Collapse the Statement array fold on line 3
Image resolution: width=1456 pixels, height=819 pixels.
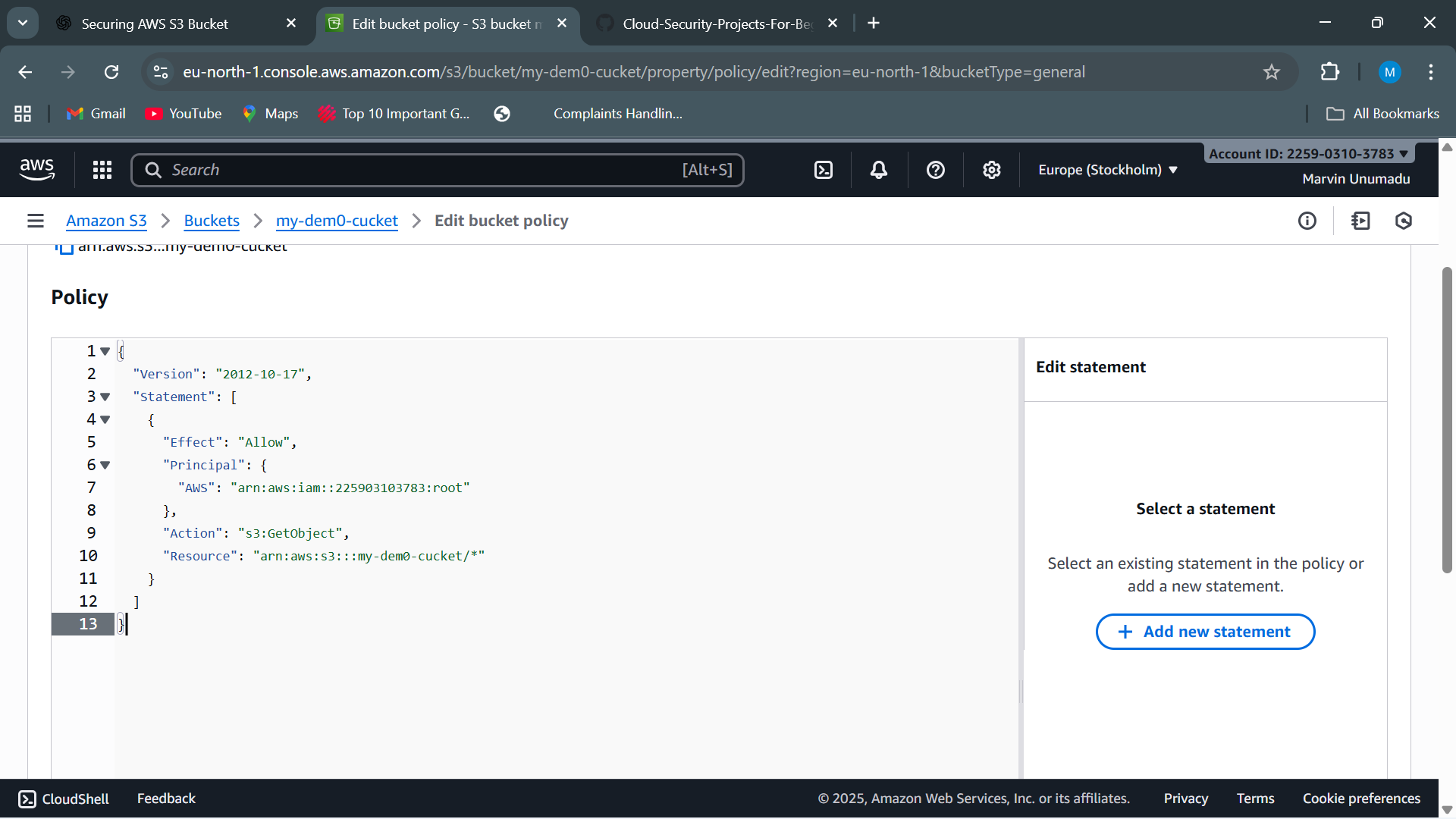coord(105,397)
